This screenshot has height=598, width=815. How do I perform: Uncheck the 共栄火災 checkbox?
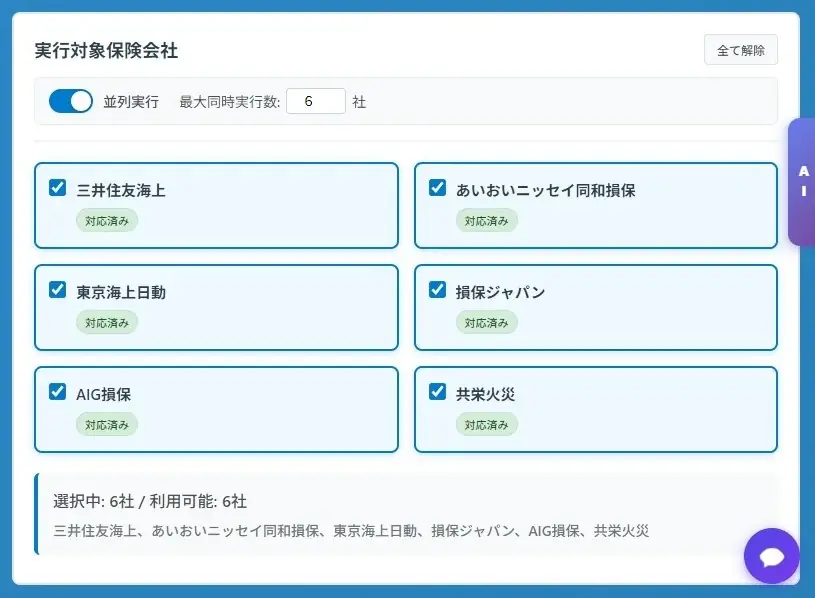coord(437,391)
